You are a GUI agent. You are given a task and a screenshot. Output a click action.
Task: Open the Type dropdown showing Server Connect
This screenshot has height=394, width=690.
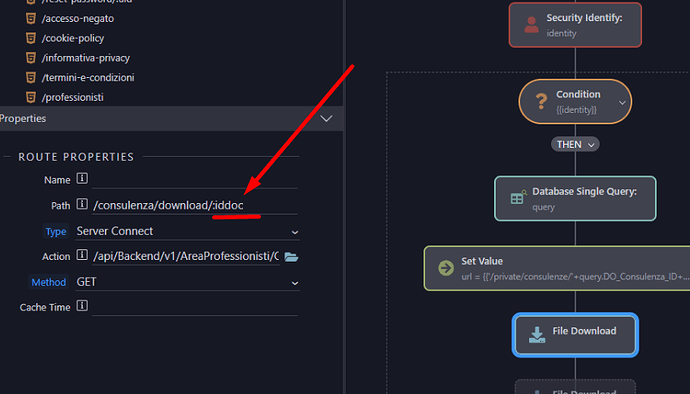click(187, 231)
